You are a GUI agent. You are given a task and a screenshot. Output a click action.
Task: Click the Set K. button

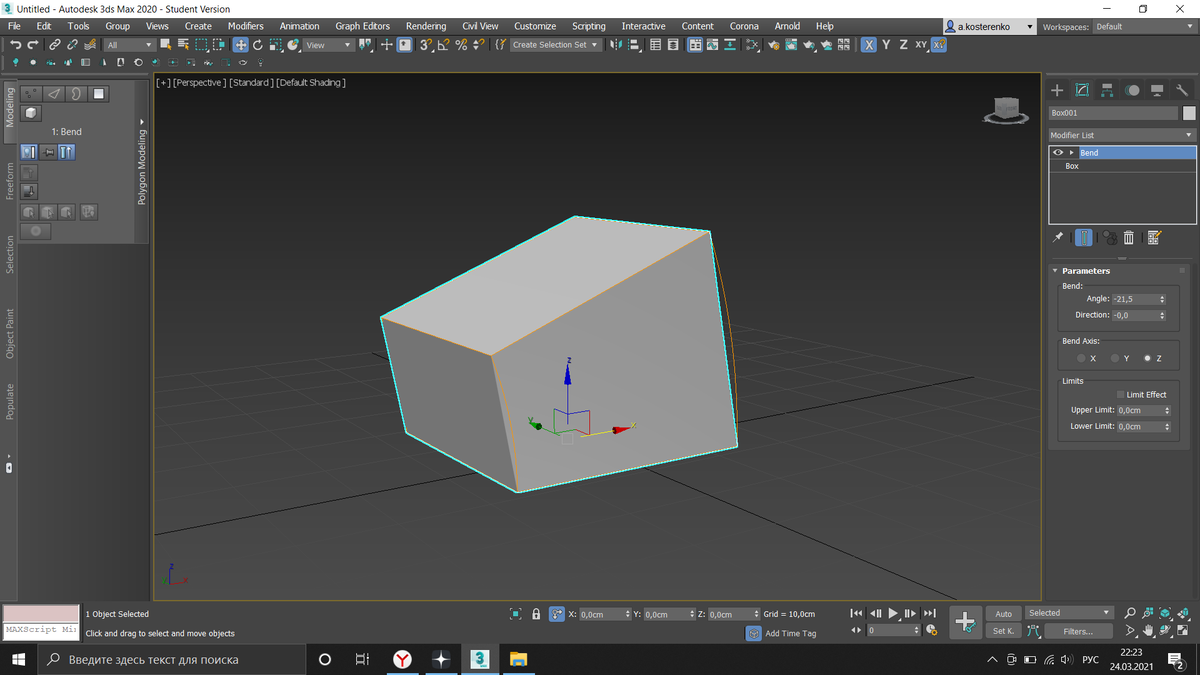click(x=1003, y=631)
